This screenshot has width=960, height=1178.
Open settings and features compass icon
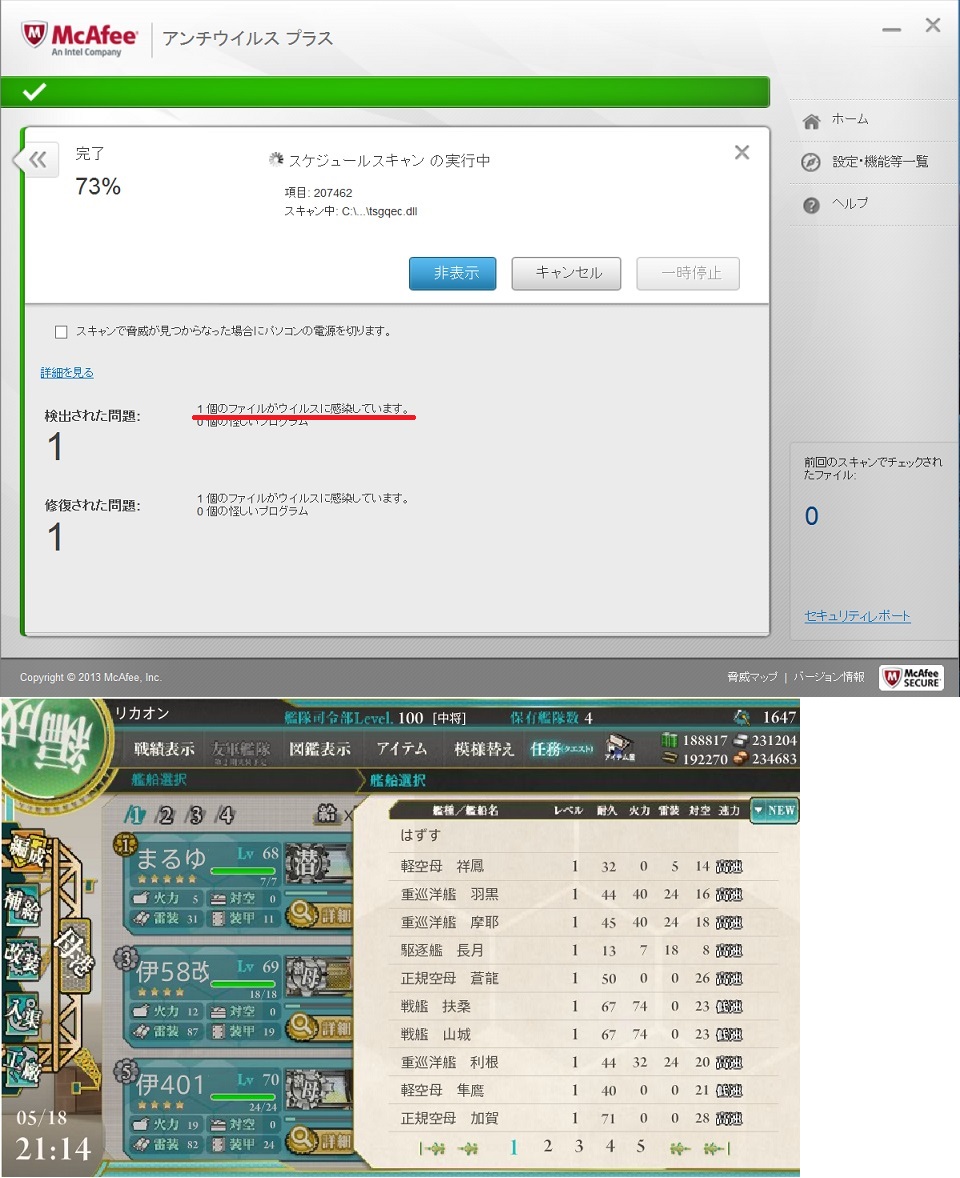pos(811,163)
